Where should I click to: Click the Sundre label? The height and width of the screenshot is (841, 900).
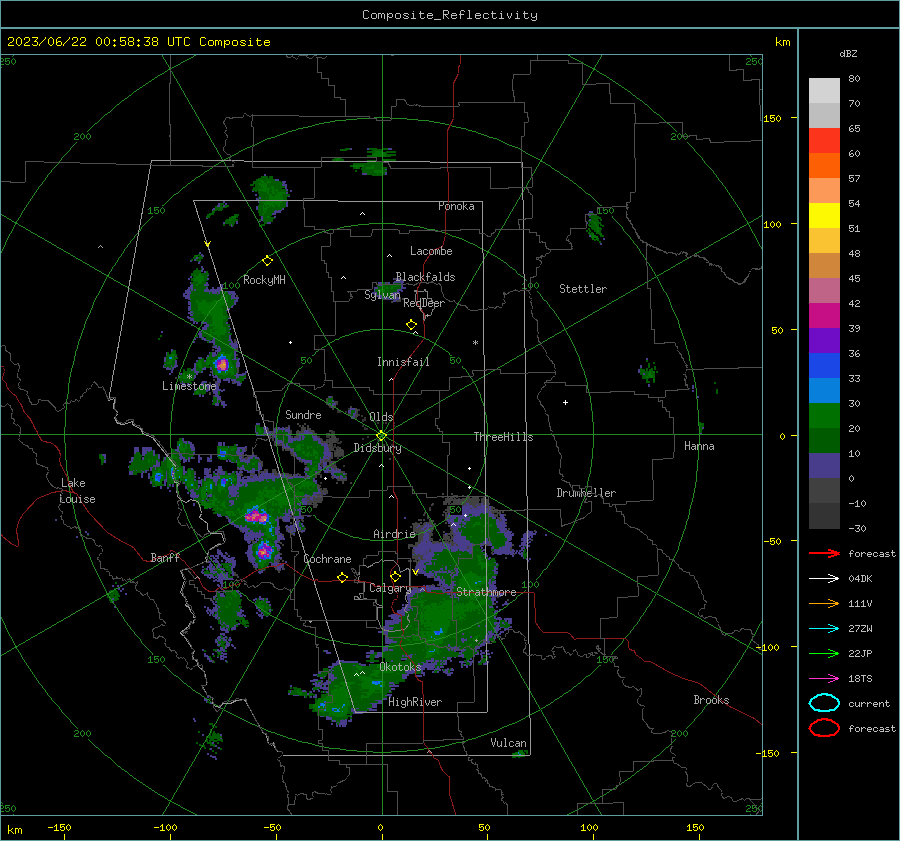303,414
